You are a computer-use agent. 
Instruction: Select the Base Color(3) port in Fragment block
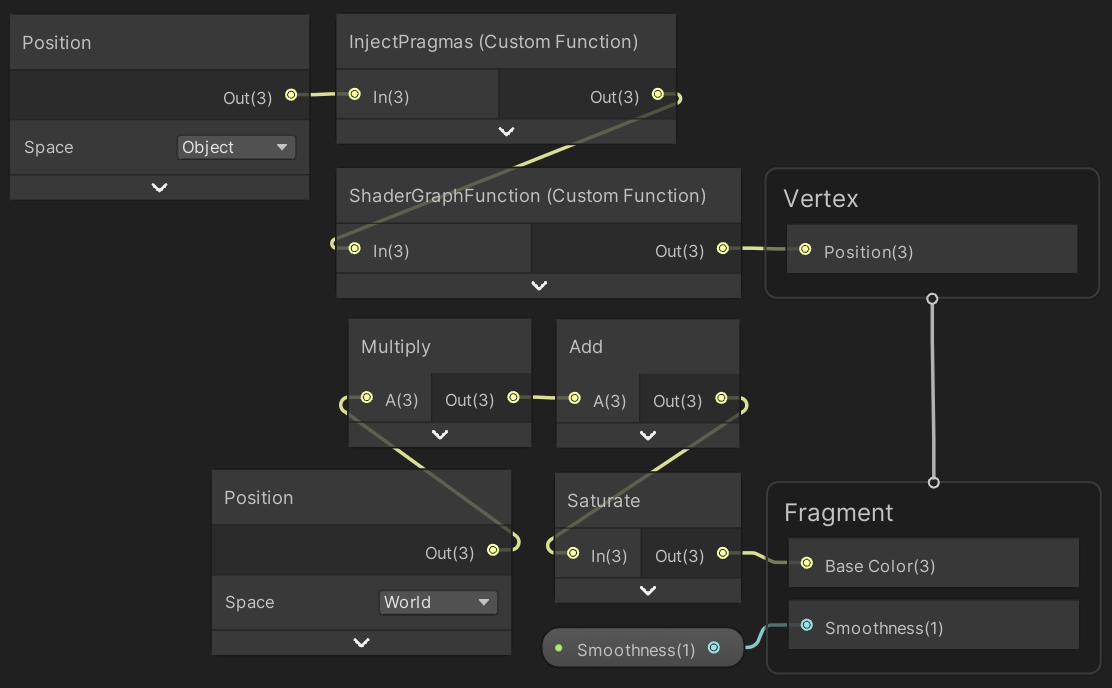(x=806, y=563)
